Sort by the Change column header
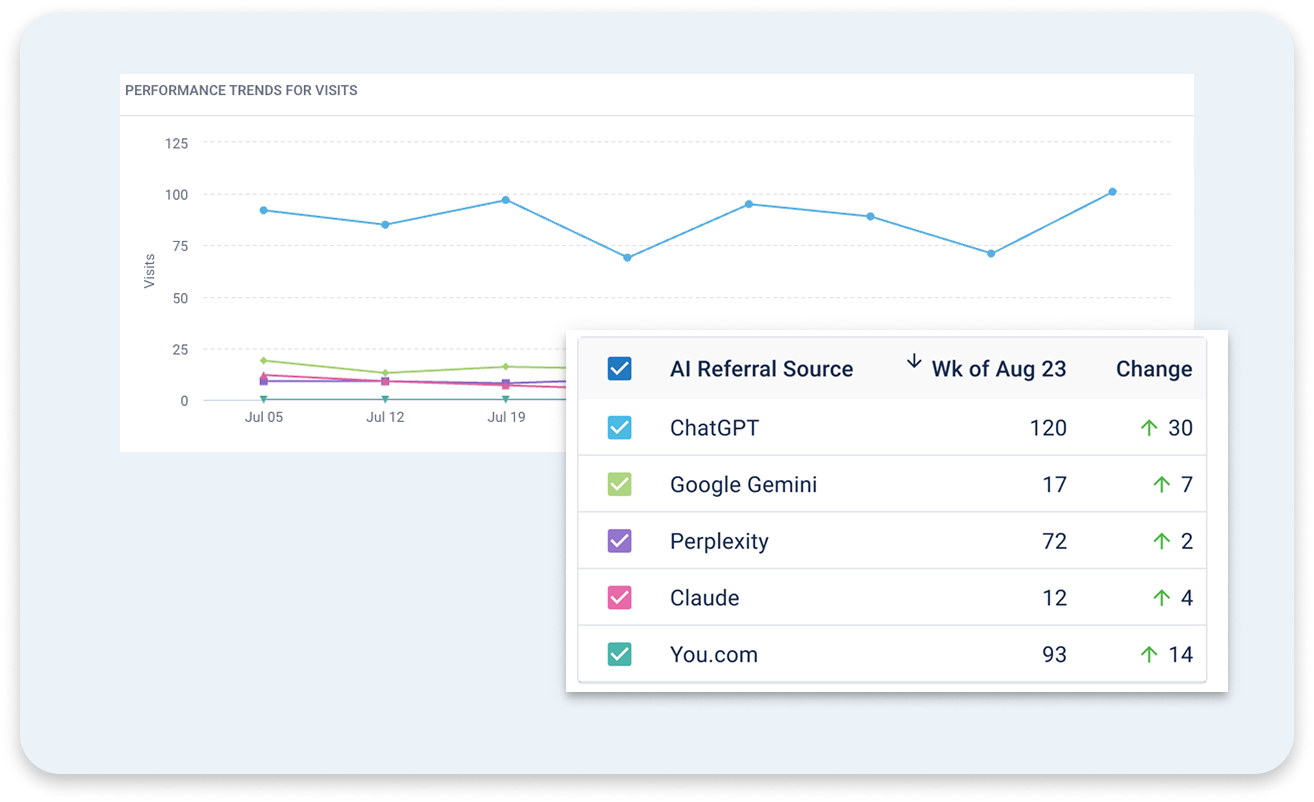Screen dimensions: 1314x802 coord(1154,369)
